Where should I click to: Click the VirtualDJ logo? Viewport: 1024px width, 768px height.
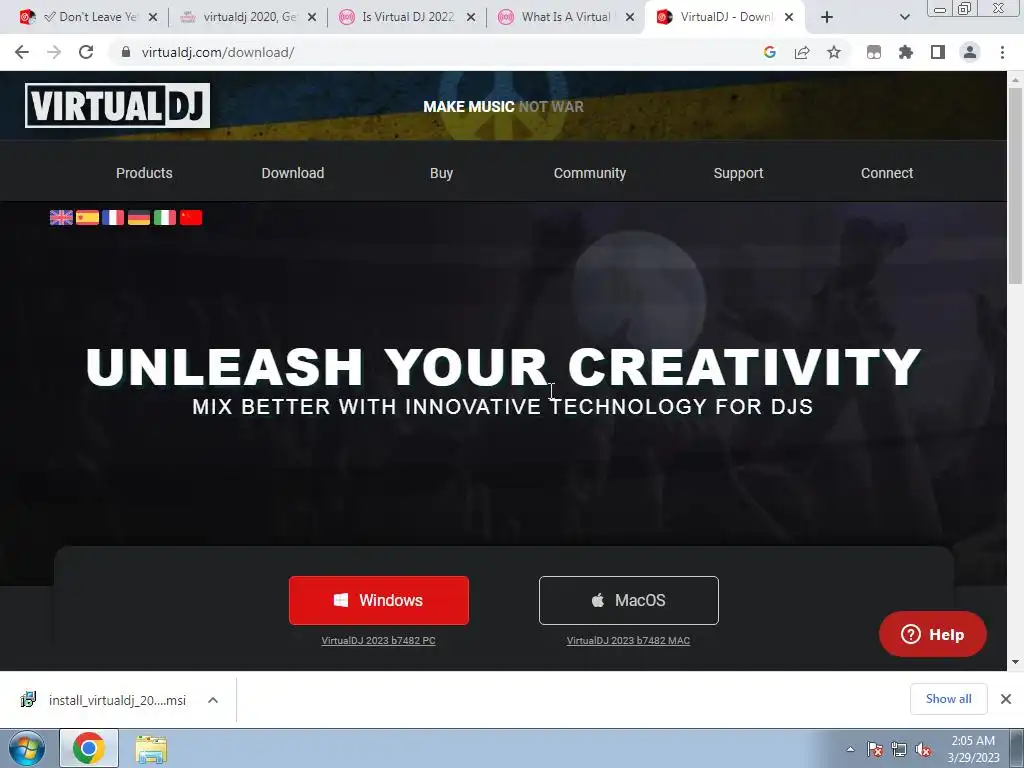118,105
